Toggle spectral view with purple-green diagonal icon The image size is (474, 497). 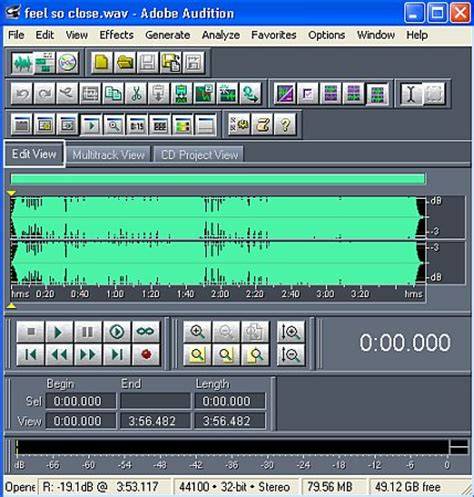[x=285, y=94]
